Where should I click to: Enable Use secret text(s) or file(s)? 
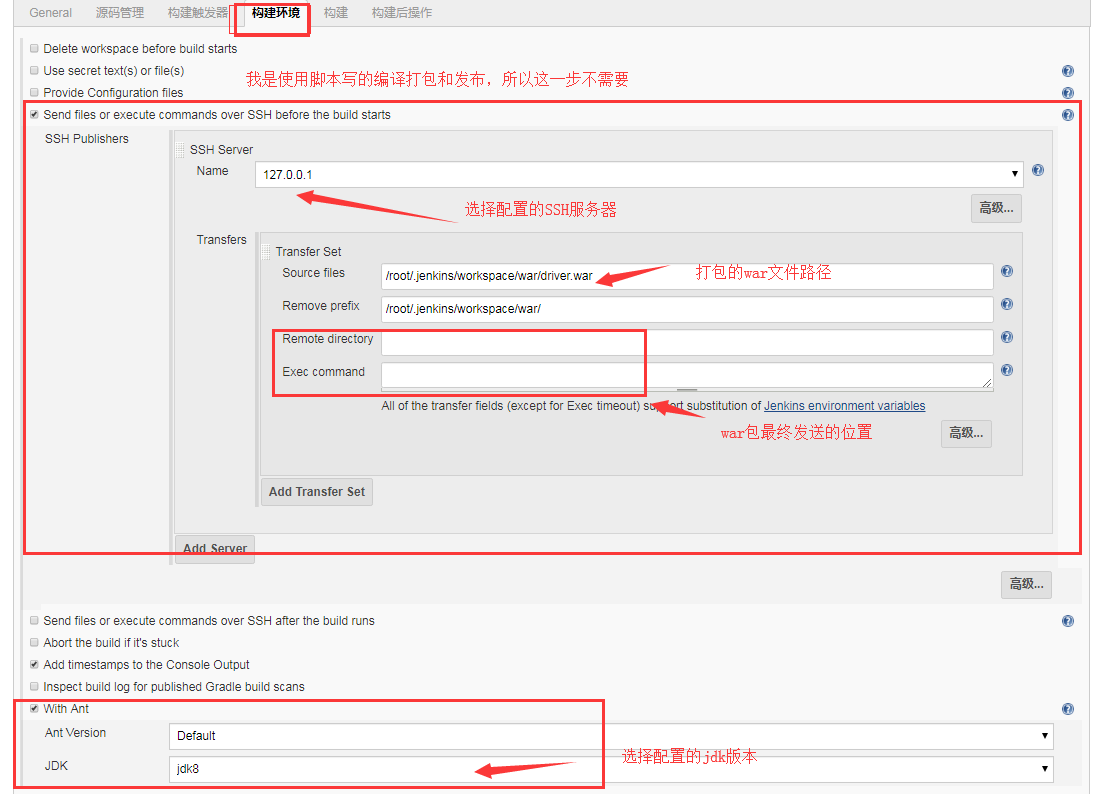coord(34,70)
